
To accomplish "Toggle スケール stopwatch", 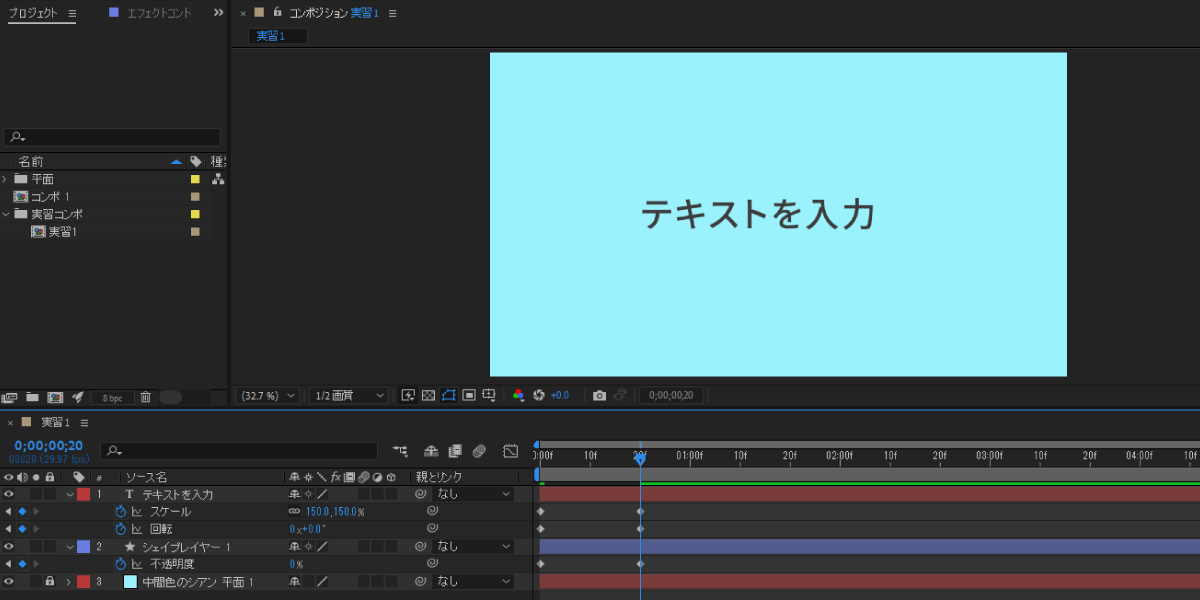I will click(x=121, y=511).
